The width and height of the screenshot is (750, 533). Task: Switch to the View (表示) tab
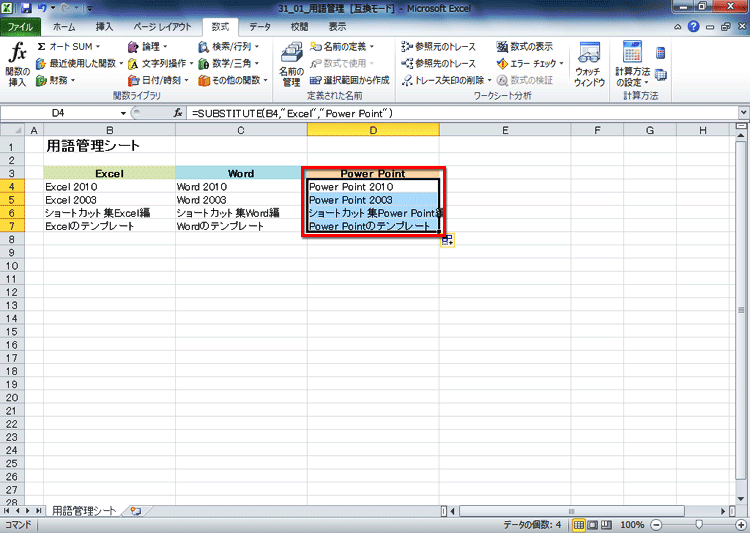tap(337, 27)
